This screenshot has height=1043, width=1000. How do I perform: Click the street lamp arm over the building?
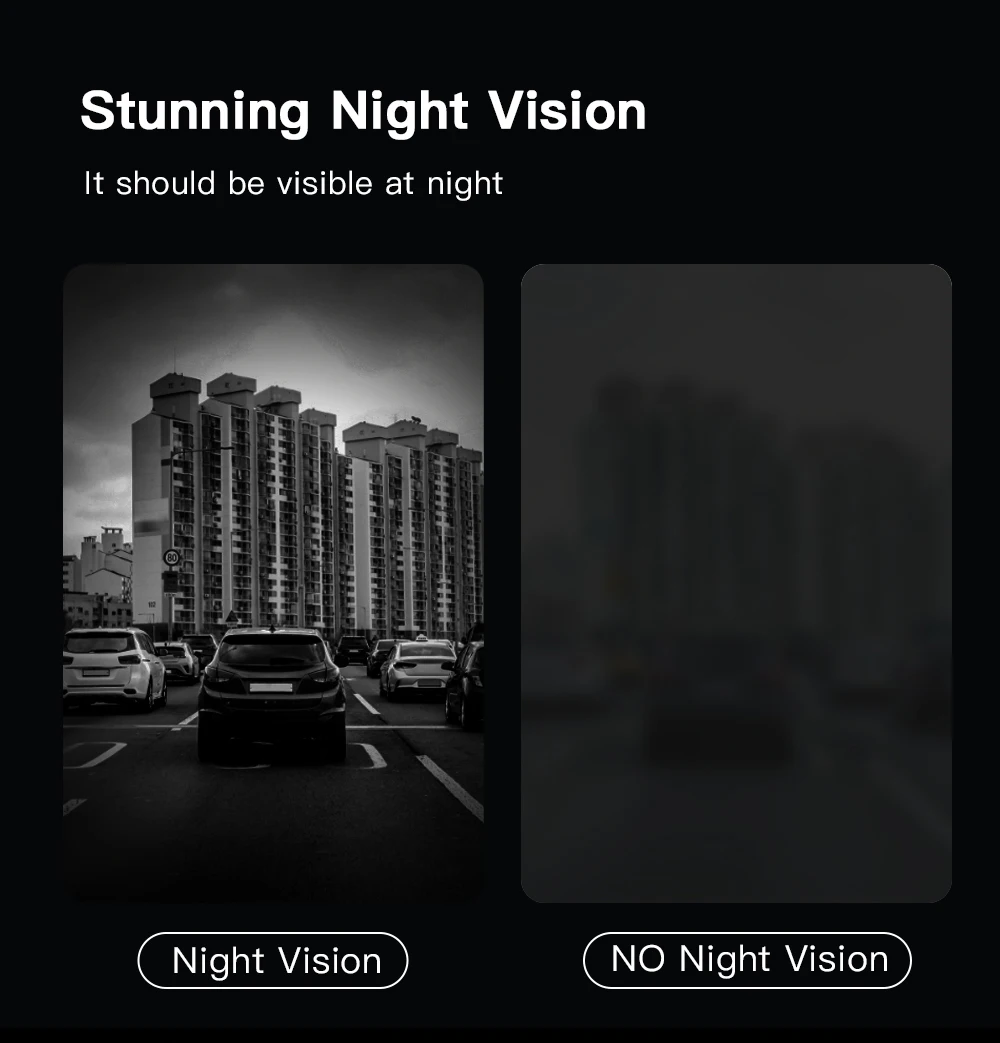[202, 450]
